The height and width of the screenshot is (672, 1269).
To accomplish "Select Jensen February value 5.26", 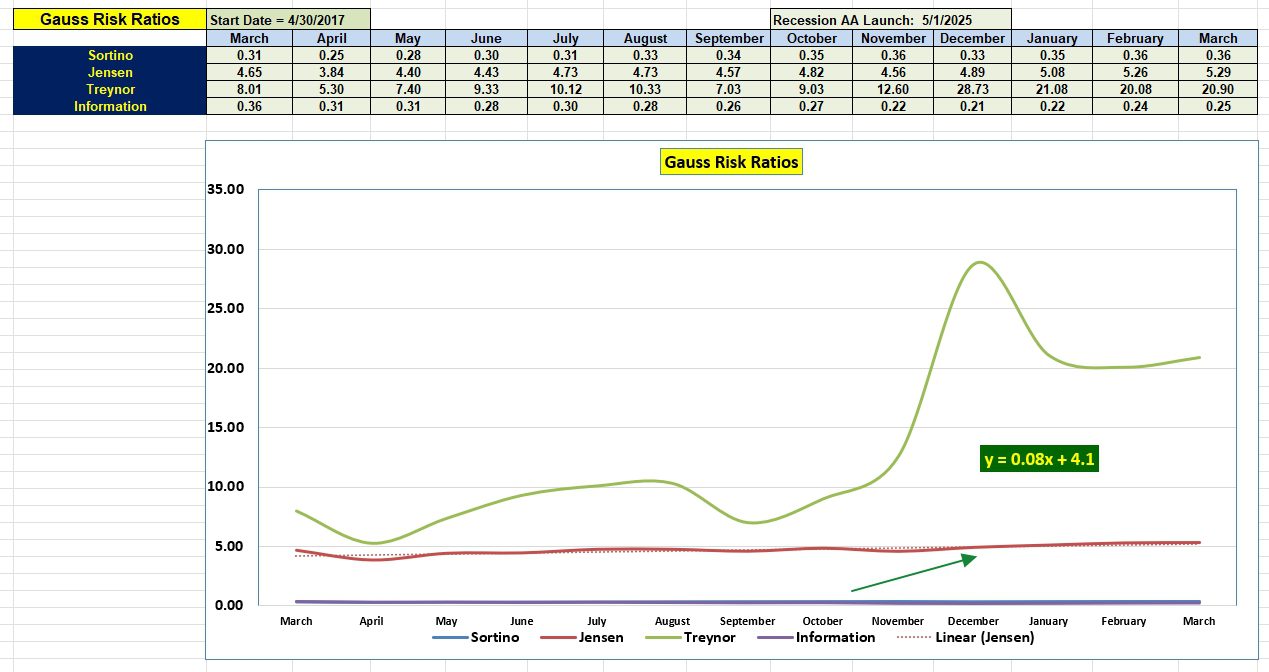I will [1135, 72].
